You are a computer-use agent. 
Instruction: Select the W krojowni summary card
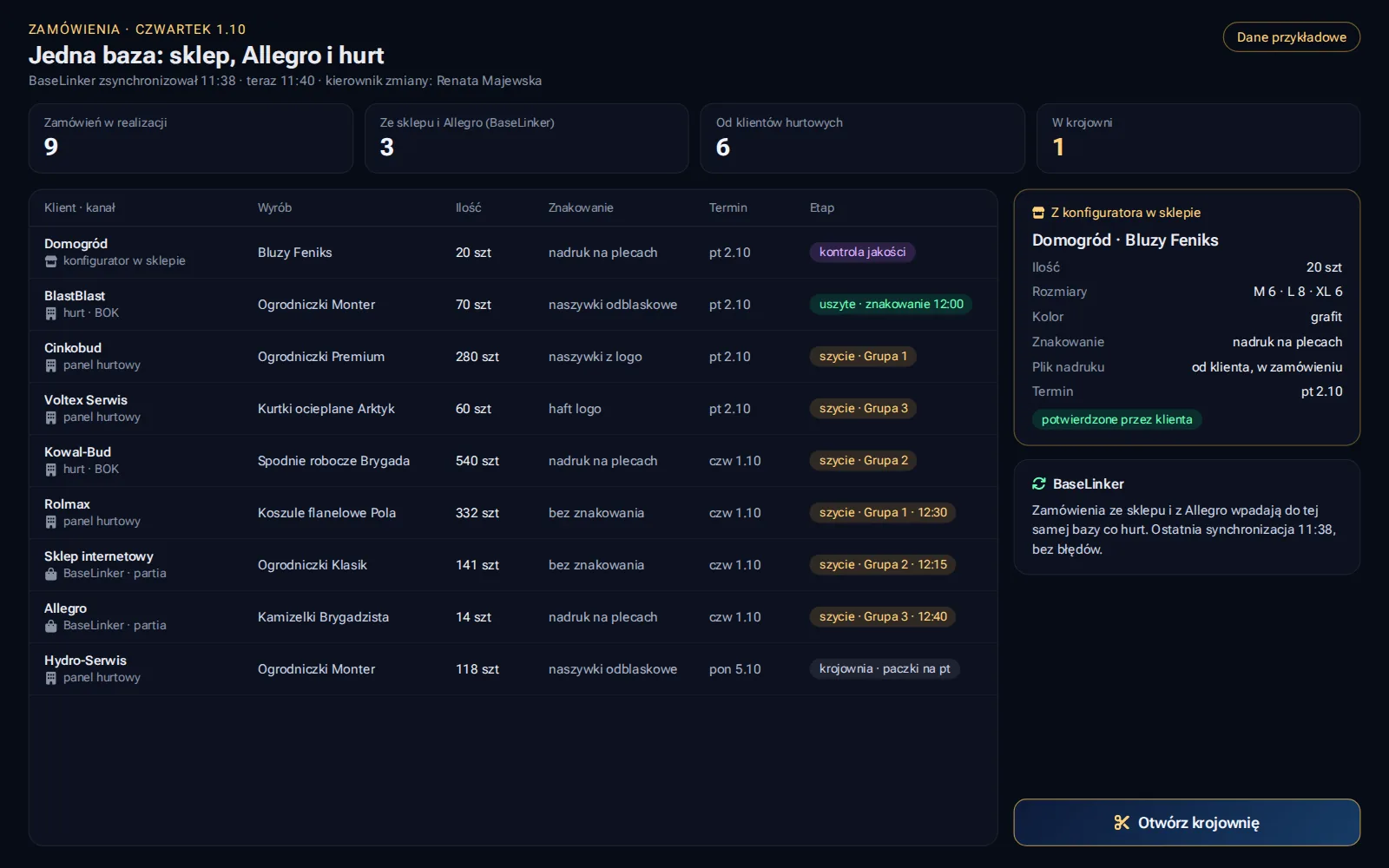[1199, 139]
